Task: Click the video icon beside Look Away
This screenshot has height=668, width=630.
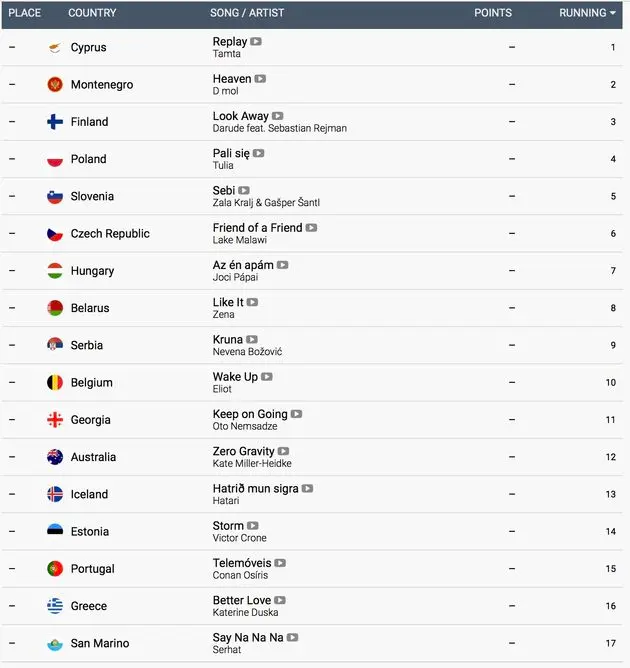Action: (x=277, y=116)
